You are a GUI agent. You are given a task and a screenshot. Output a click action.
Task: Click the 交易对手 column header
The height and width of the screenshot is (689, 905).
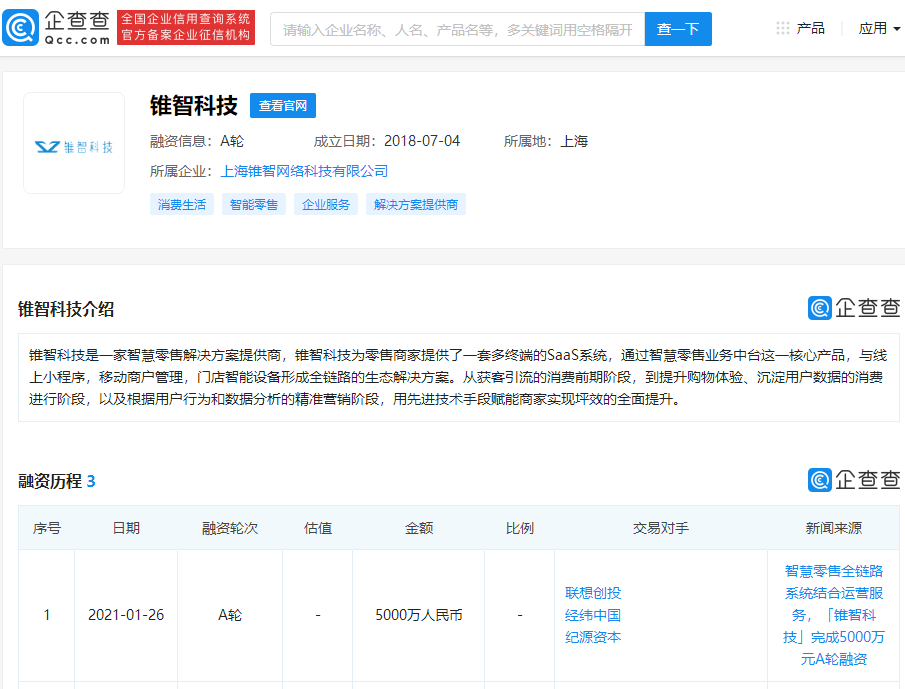coord(661,528)
